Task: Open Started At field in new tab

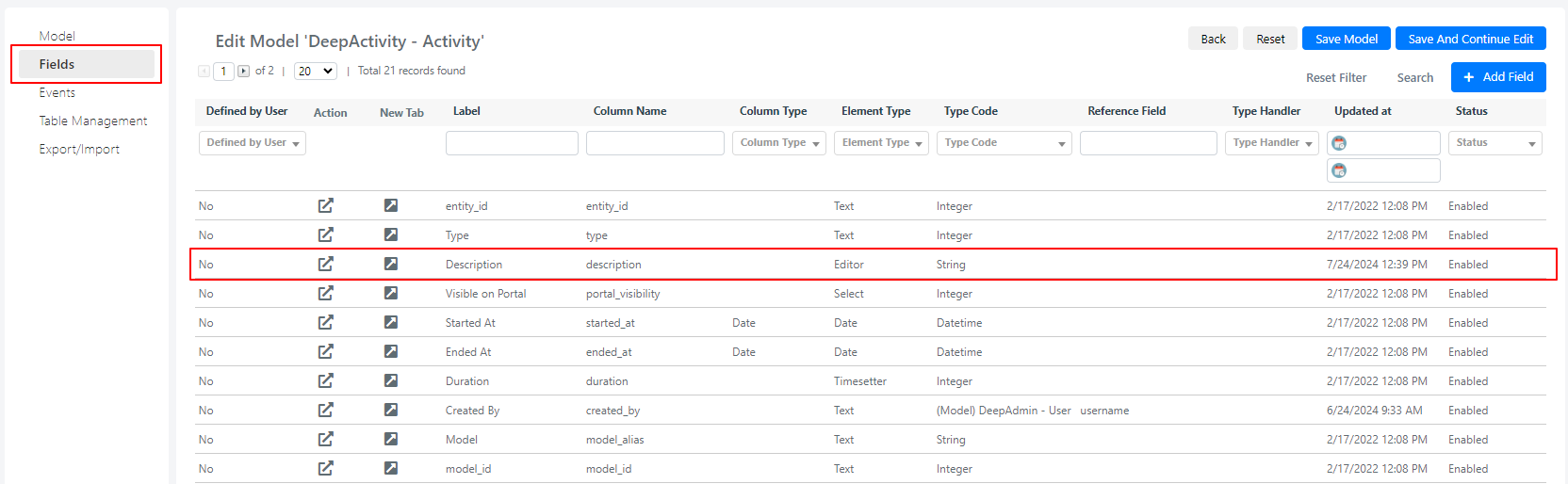Action: [391, 322]
